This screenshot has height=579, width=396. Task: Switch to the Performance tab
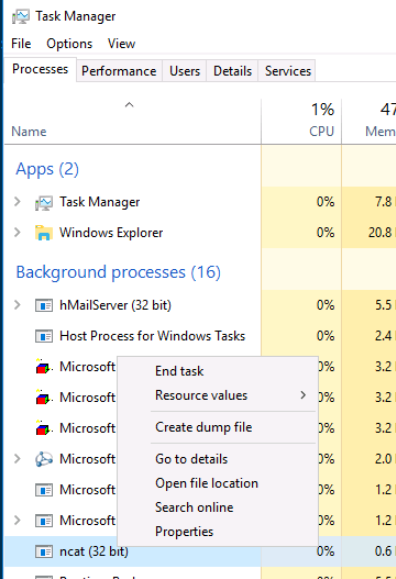coord(119,71)
